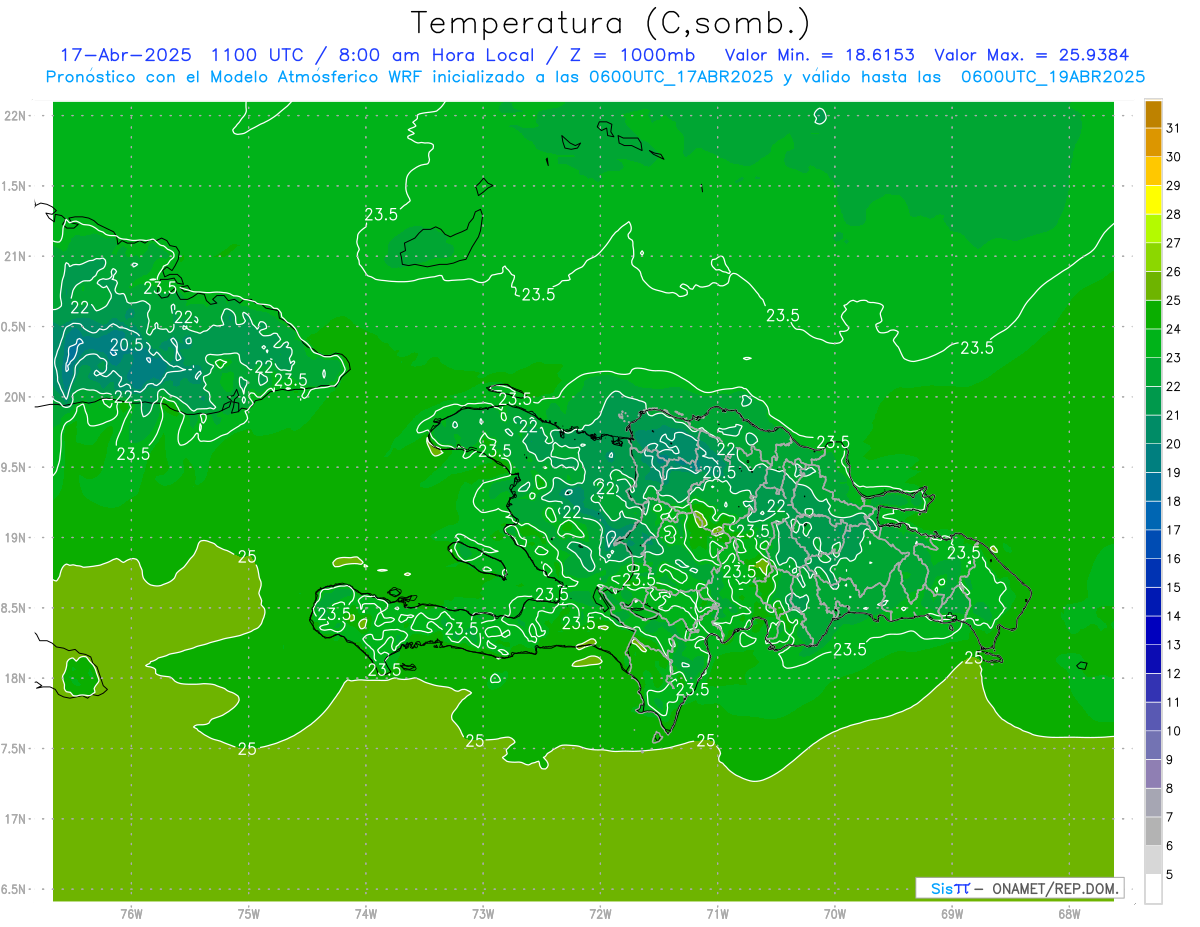Click the '9.5N' latitude axis label
The height and width of the screenshot is (927, 1200).
click(15, 467)
